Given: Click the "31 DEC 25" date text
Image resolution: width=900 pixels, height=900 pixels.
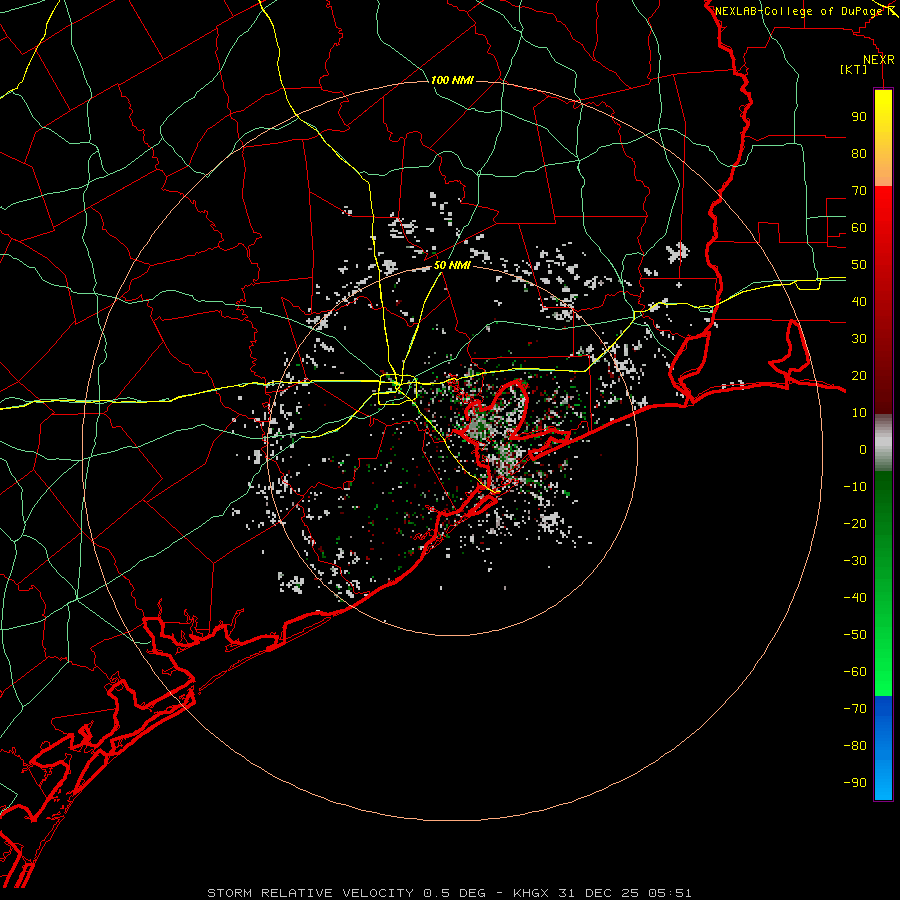Looking at the screenshot, I should [599, 893].
